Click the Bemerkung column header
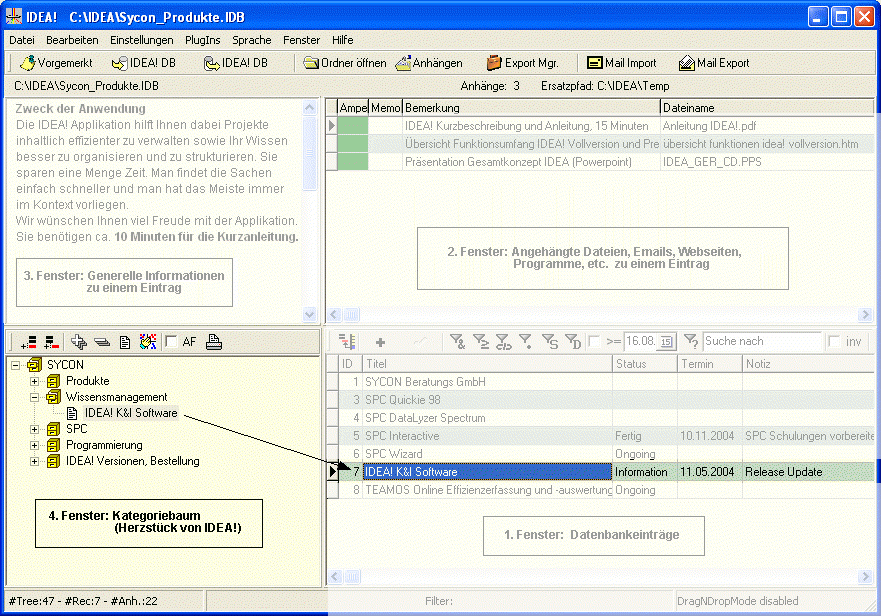This screenshot has width=881, height=616. click(x=531, y=107)
